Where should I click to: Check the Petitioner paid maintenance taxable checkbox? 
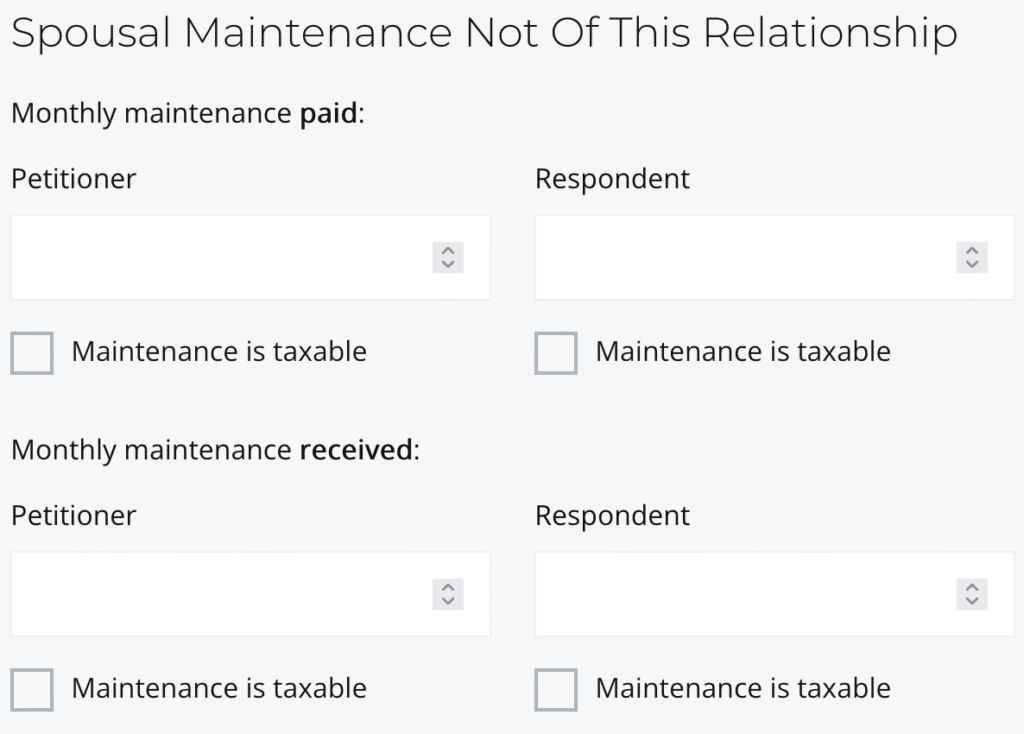tap(32, 353)
